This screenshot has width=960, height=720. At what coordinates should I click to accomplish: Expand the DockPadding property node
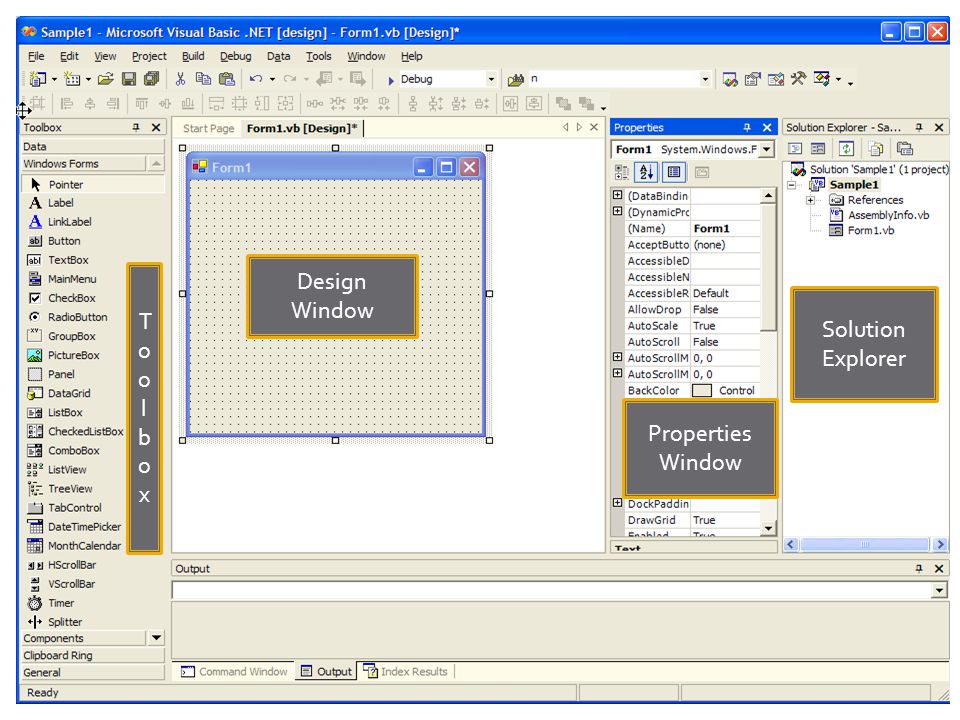pyautogui.click(x=618, y=503)
